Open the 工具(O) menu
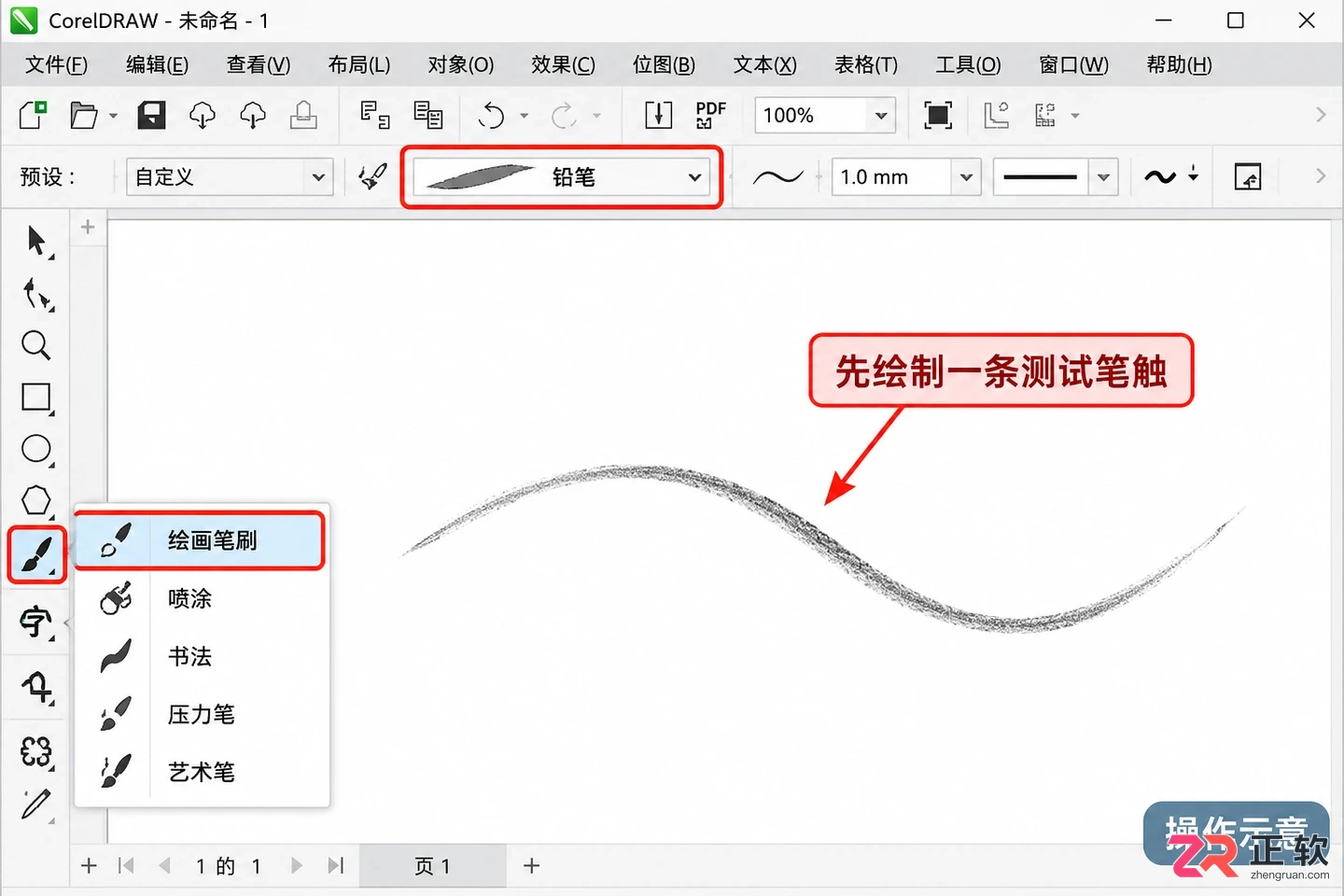The image size is (1344, 896). (x=968, y=64)
